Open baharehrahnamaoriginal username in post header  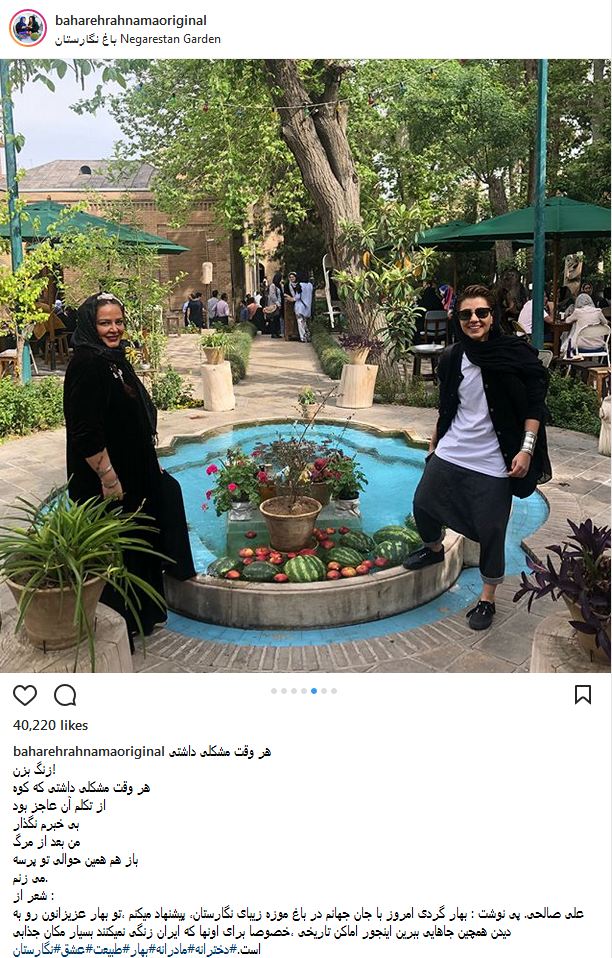pos(131,20)
